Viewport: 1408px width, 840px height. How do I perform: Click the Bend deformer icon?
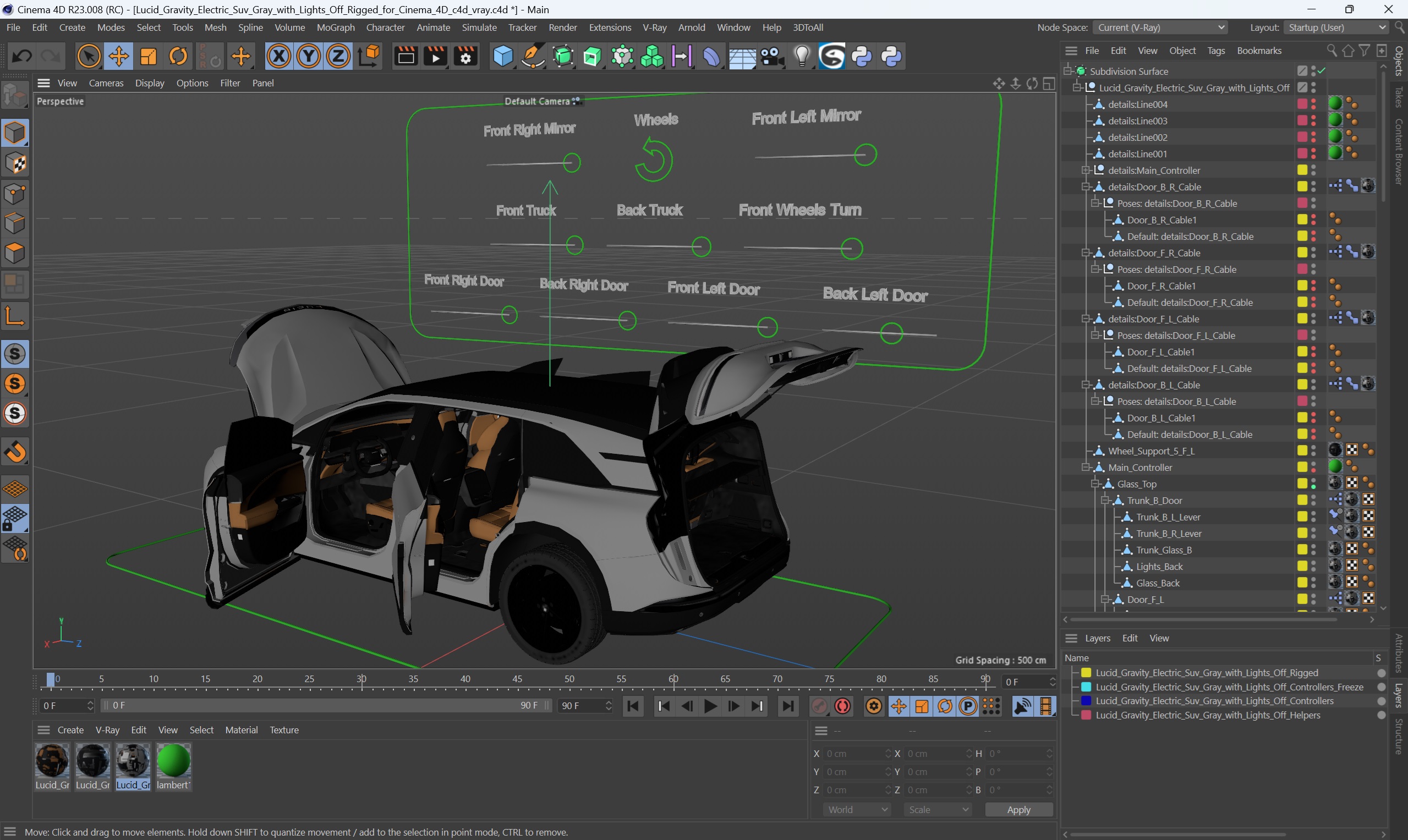click(711, 56)
